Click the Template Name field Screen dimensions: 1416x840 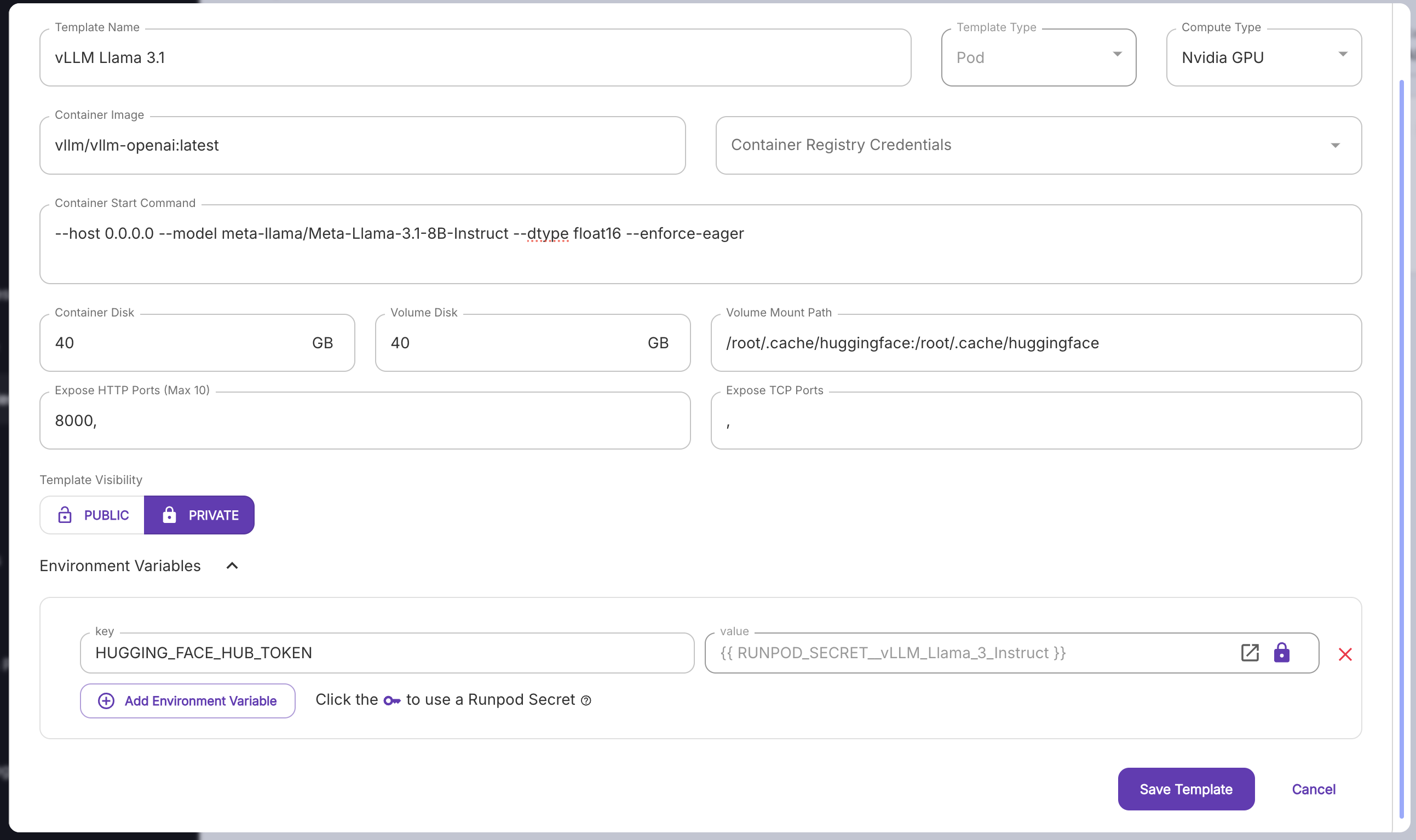click(x=474, y=57)
